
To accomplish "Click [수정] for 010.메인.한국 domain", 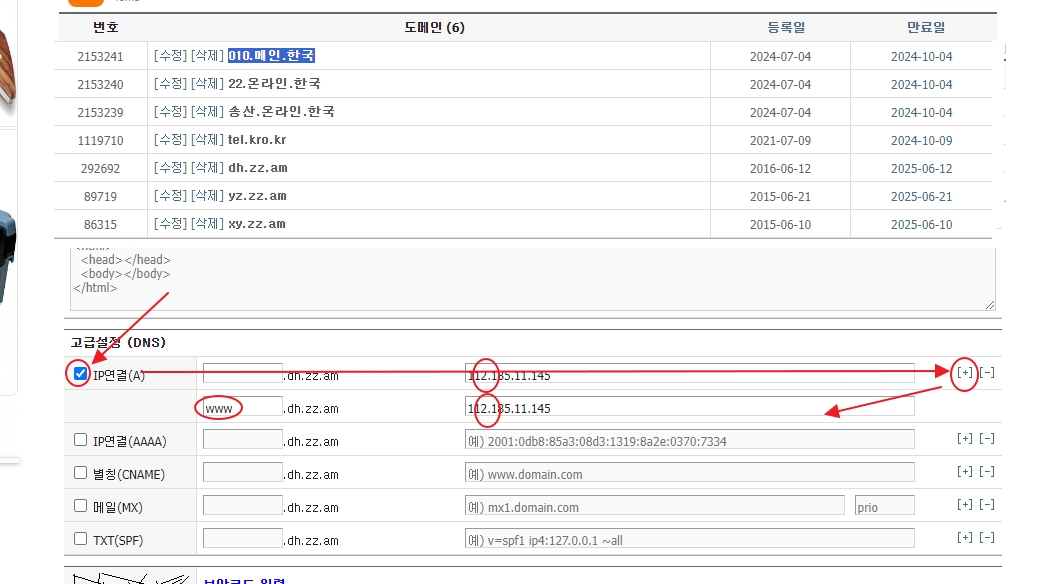I will (170, 56).
